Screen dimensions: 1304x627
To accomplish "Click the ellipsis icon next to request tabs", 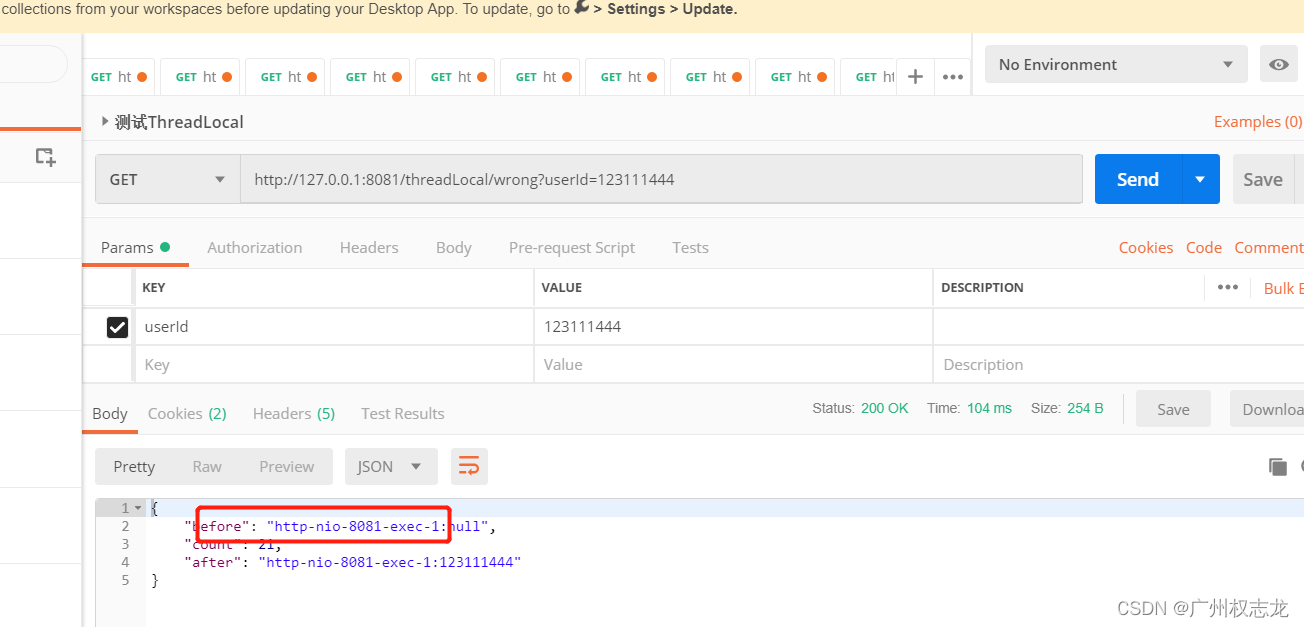I will tap(952, 76).
